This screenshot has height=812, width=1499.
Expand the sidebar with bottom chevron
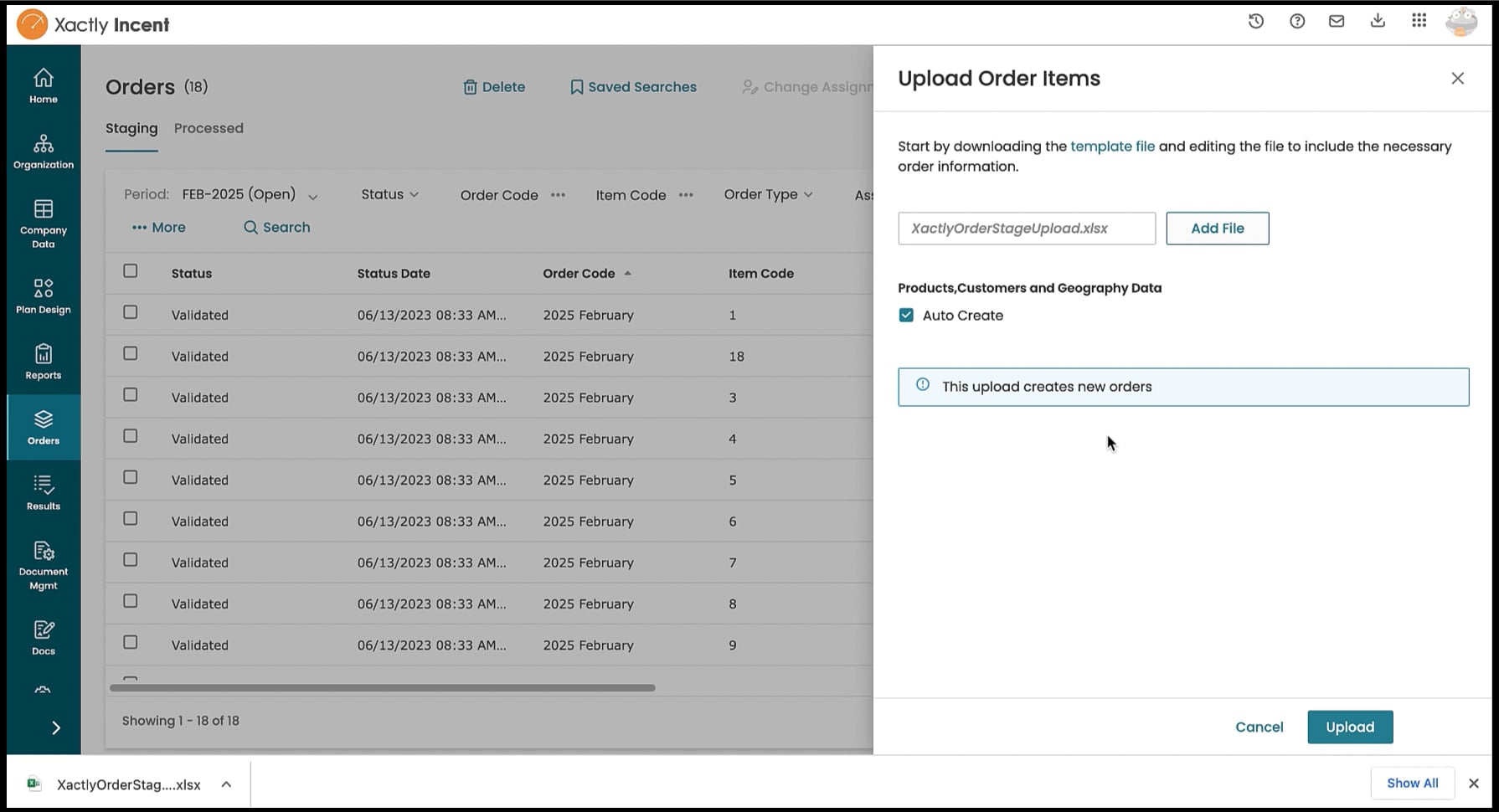(x=56, y=727)
